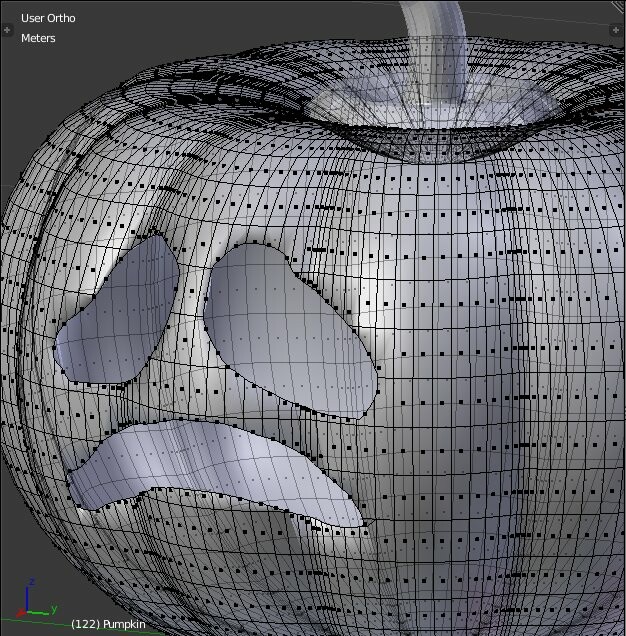Click the 'Meters' unit label
This screenshot has height=636, width=626.
coord(38,38)
